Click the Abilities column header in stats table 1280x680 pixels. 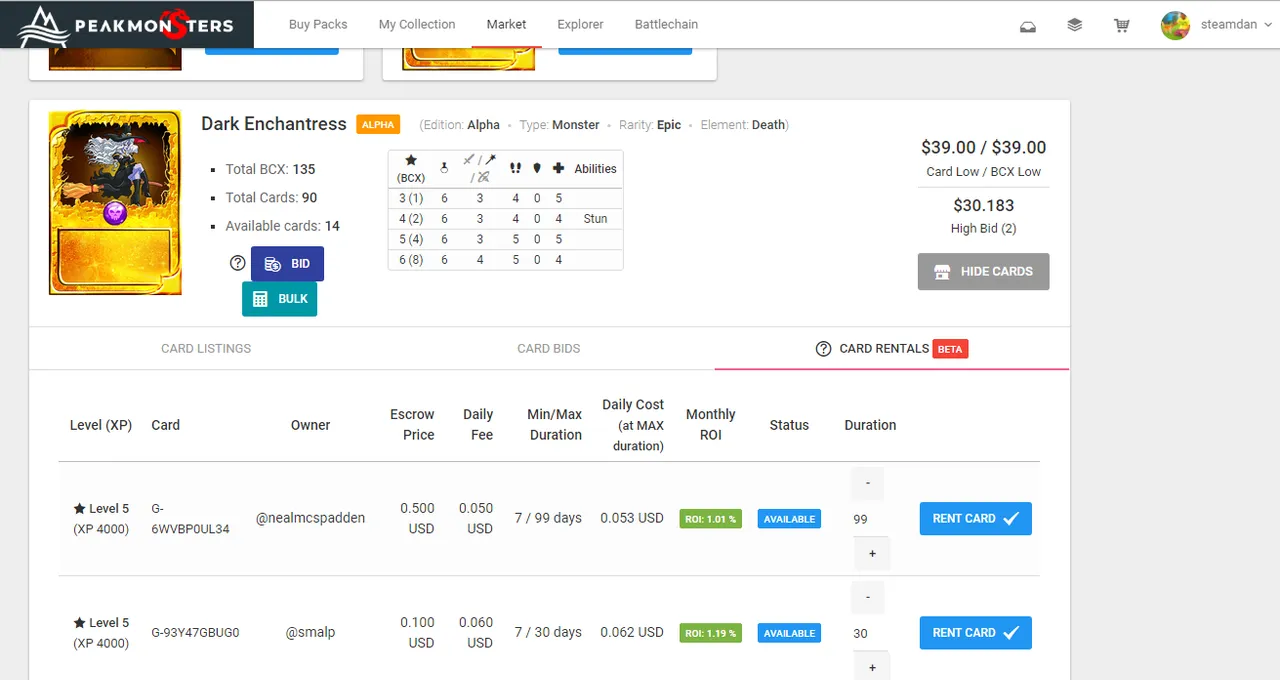(595, 169)
